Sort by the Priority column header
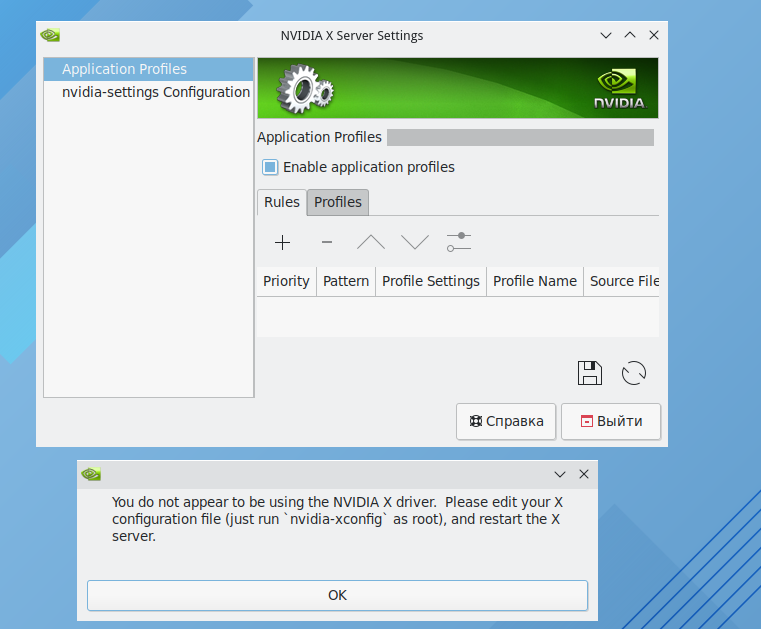The width and height of the screenshot is (761, 629). [286, 281]
